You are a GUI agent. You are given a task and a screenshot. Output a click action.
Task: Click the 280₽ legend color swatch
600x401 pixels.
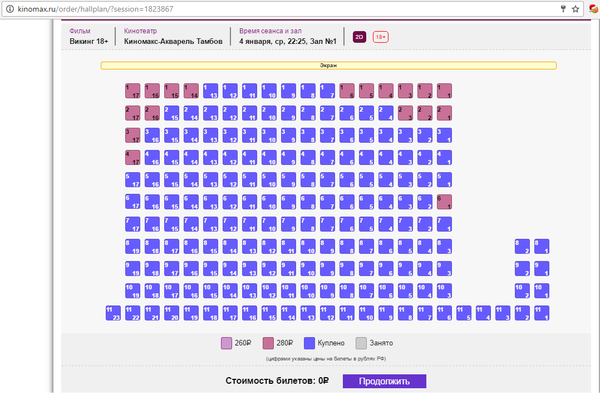[x=270, y=343]
